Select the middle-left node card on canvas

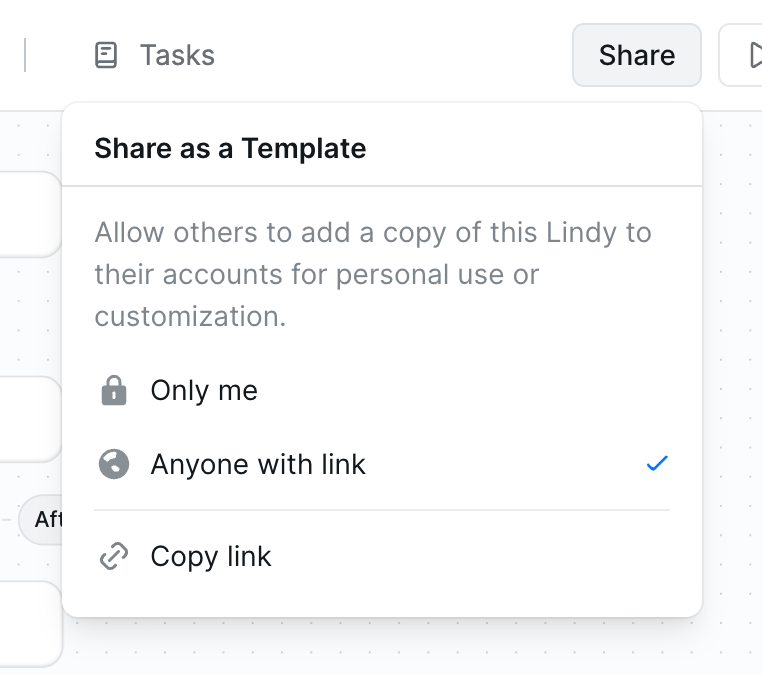(30, 419)
